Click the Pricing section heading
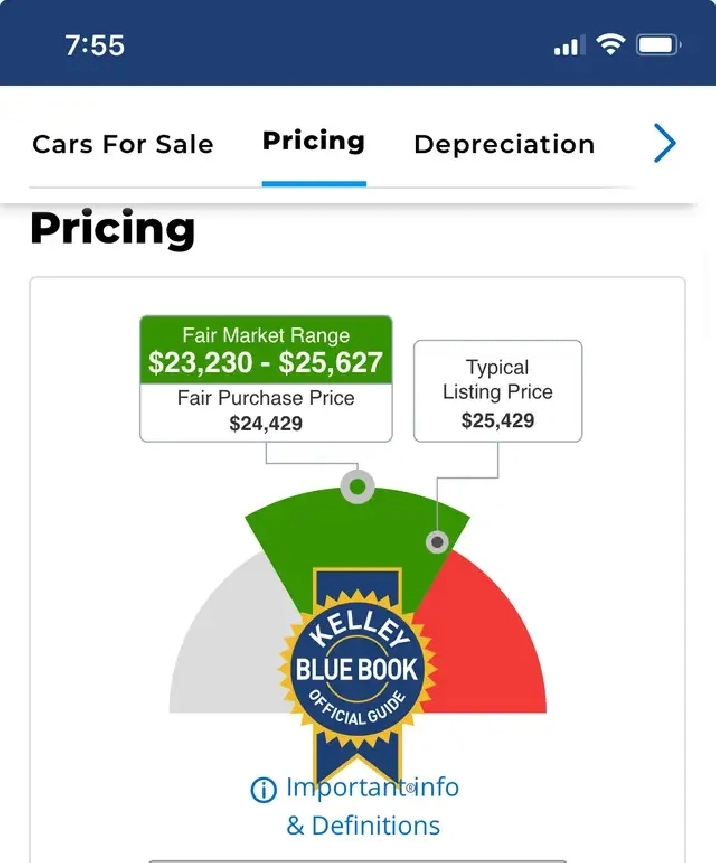The width and height of the screenshot is (716, 863). (x=113, y=229)
